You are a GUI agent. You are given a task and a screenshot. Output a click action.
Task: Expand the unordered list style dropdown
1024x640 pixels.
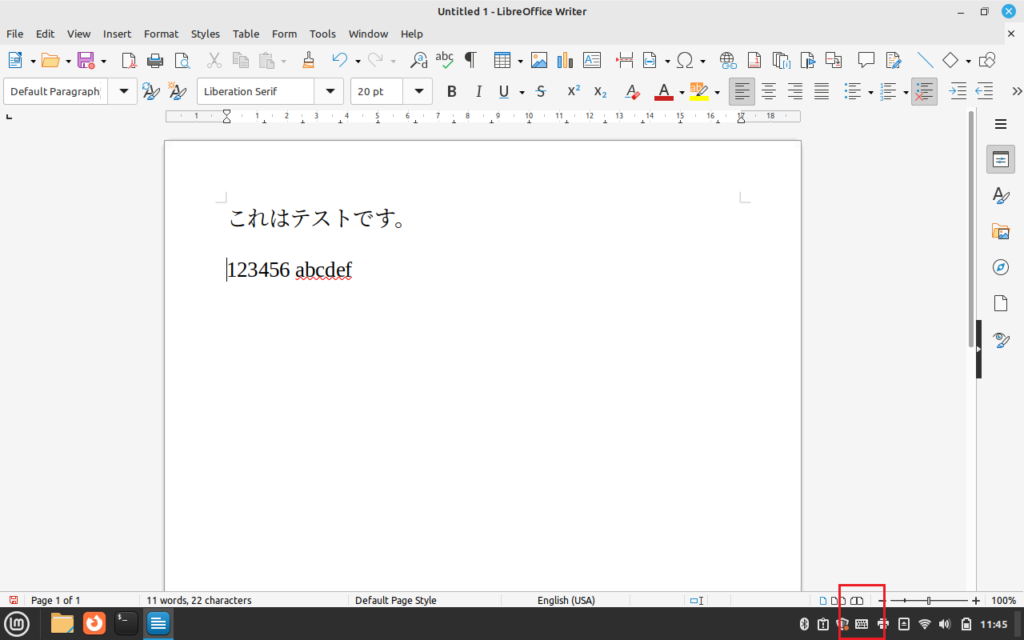[x=871, y=92]
